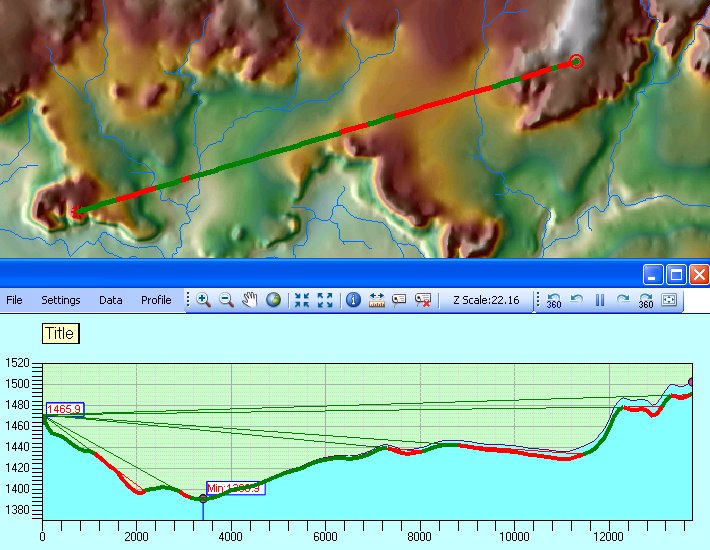Select the blue info identify tool
The height and width of the screenshot is (550, 710).
353,299
